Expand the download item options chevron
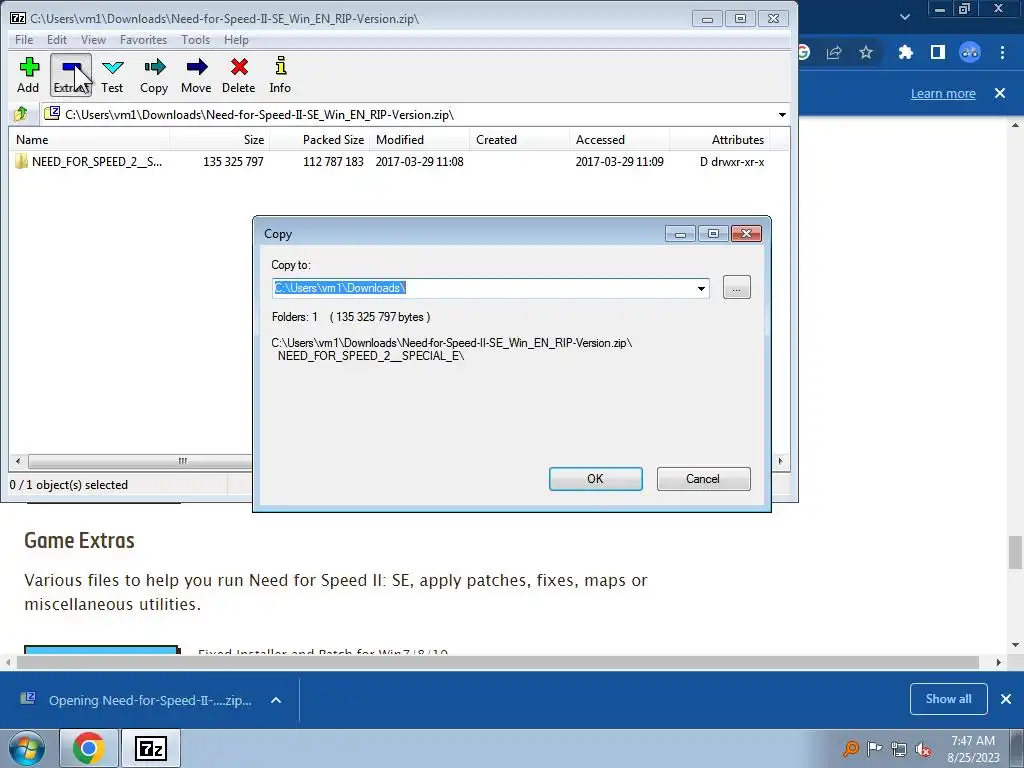The image size is (1024, 768). [276, 700]
